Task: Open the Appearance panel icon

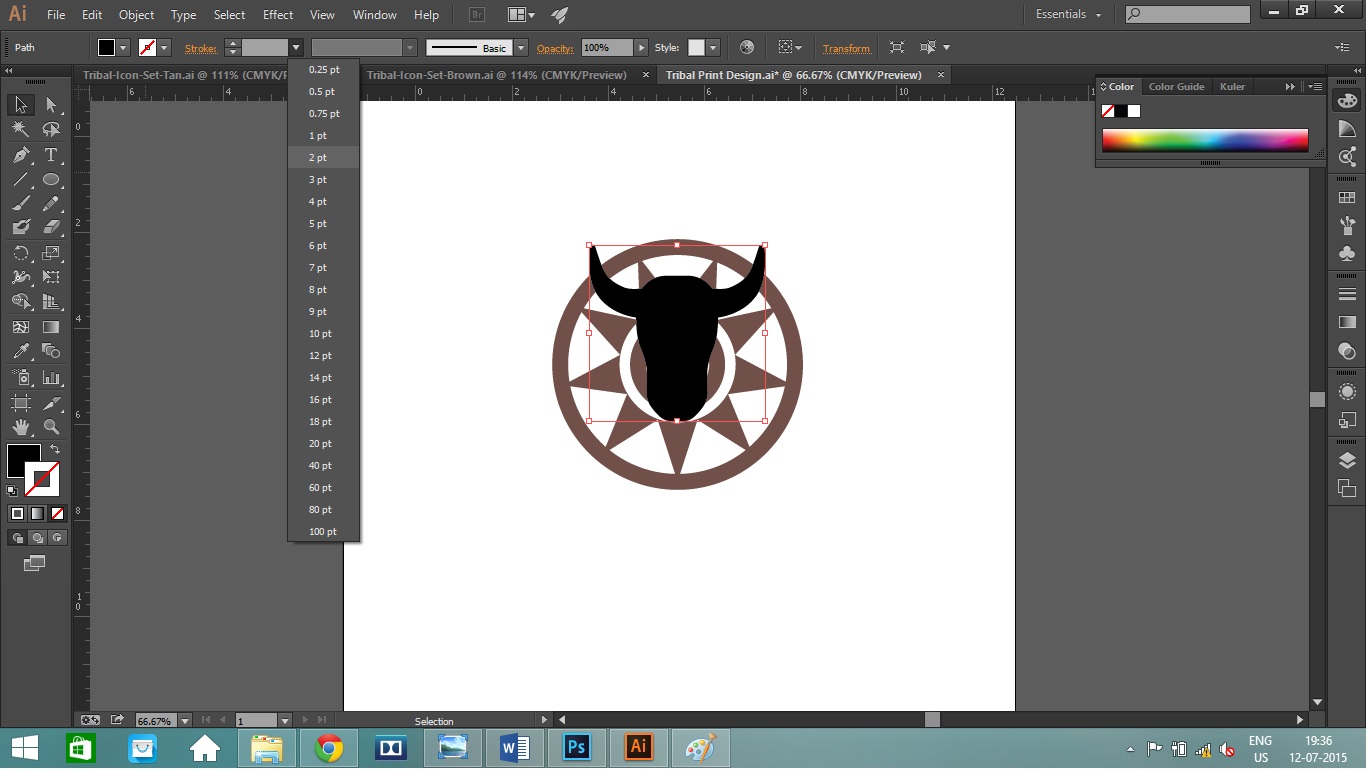Action: [x=1347, y=392]
